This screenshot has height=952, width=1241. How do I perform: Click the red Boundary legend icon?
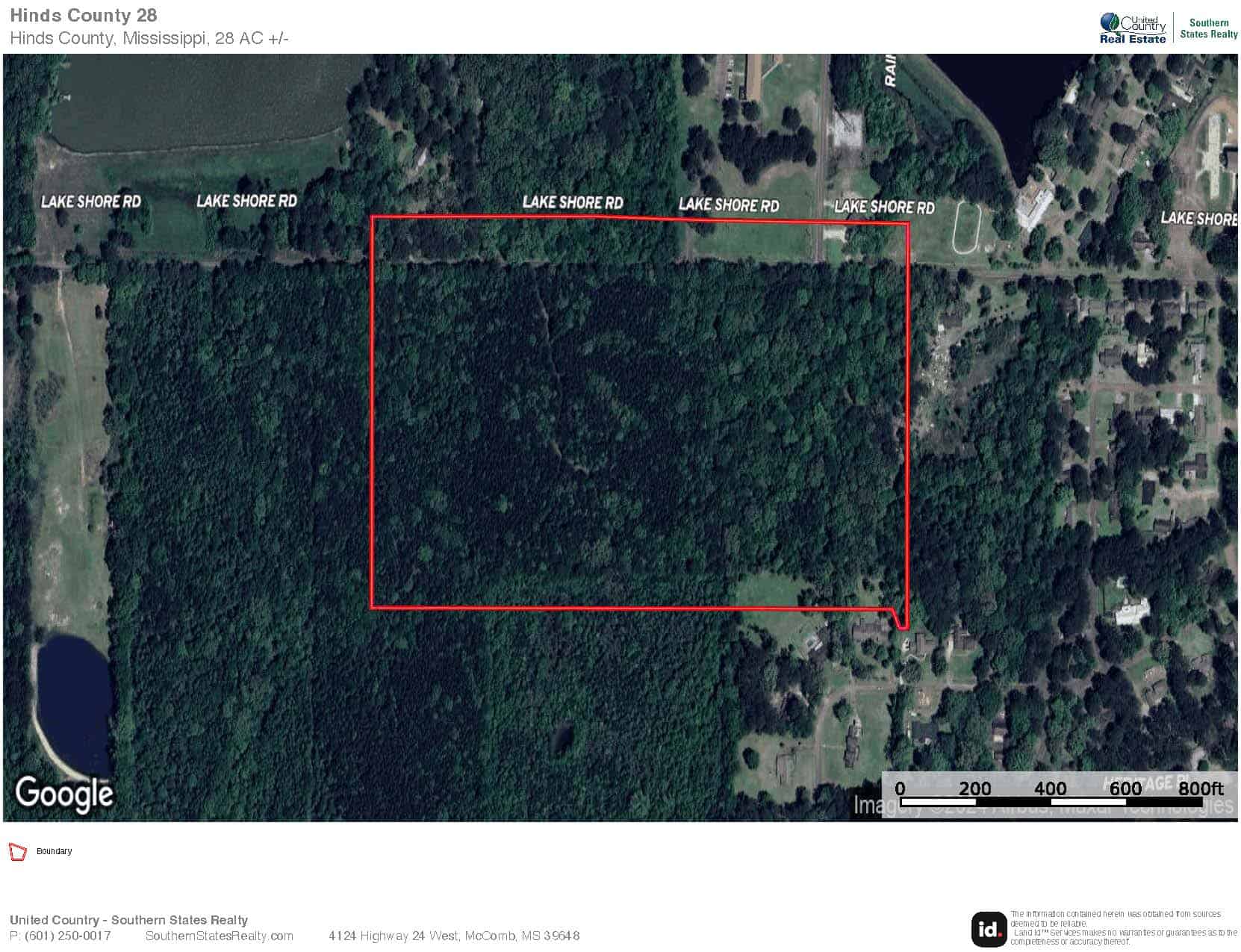[17, 851]
